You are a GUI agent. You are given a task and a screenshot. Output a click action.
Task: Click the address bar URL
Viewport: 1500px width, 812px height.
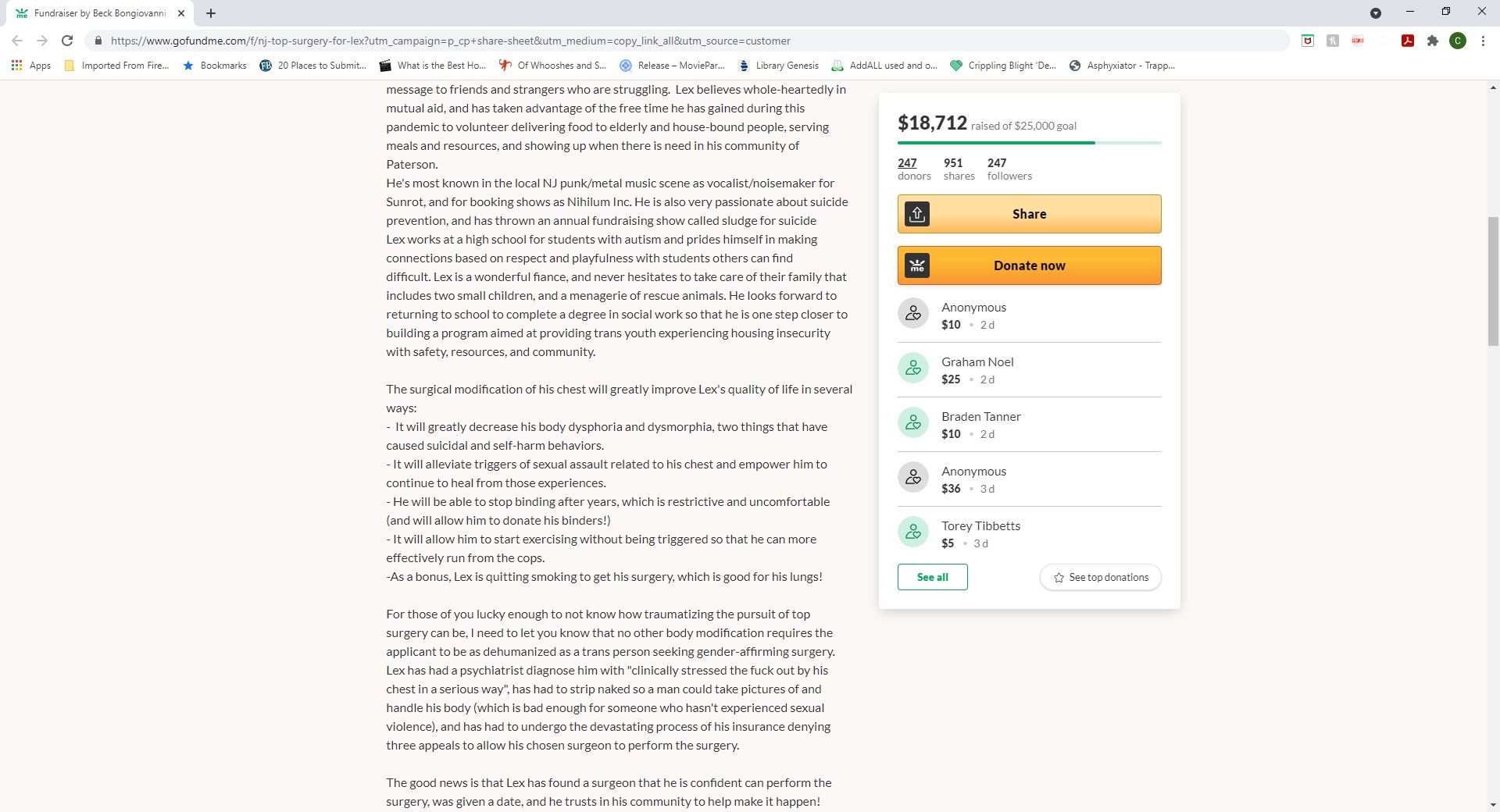450,41
